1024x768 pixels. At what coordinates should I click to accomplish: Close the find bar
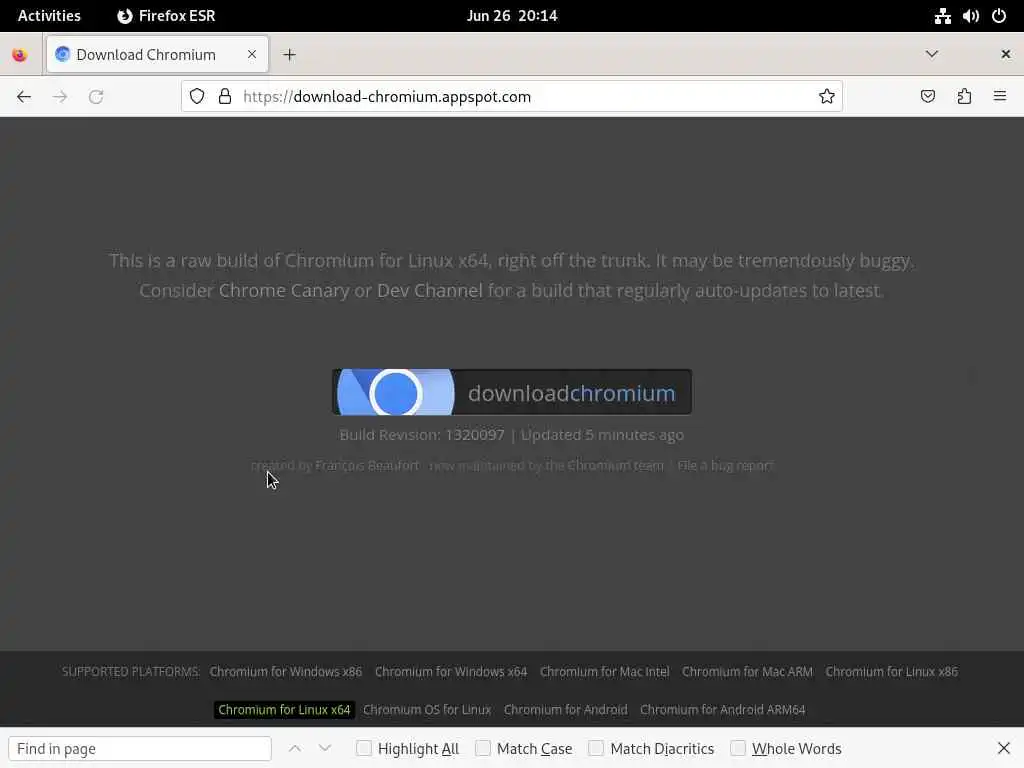pos(1004,748)
